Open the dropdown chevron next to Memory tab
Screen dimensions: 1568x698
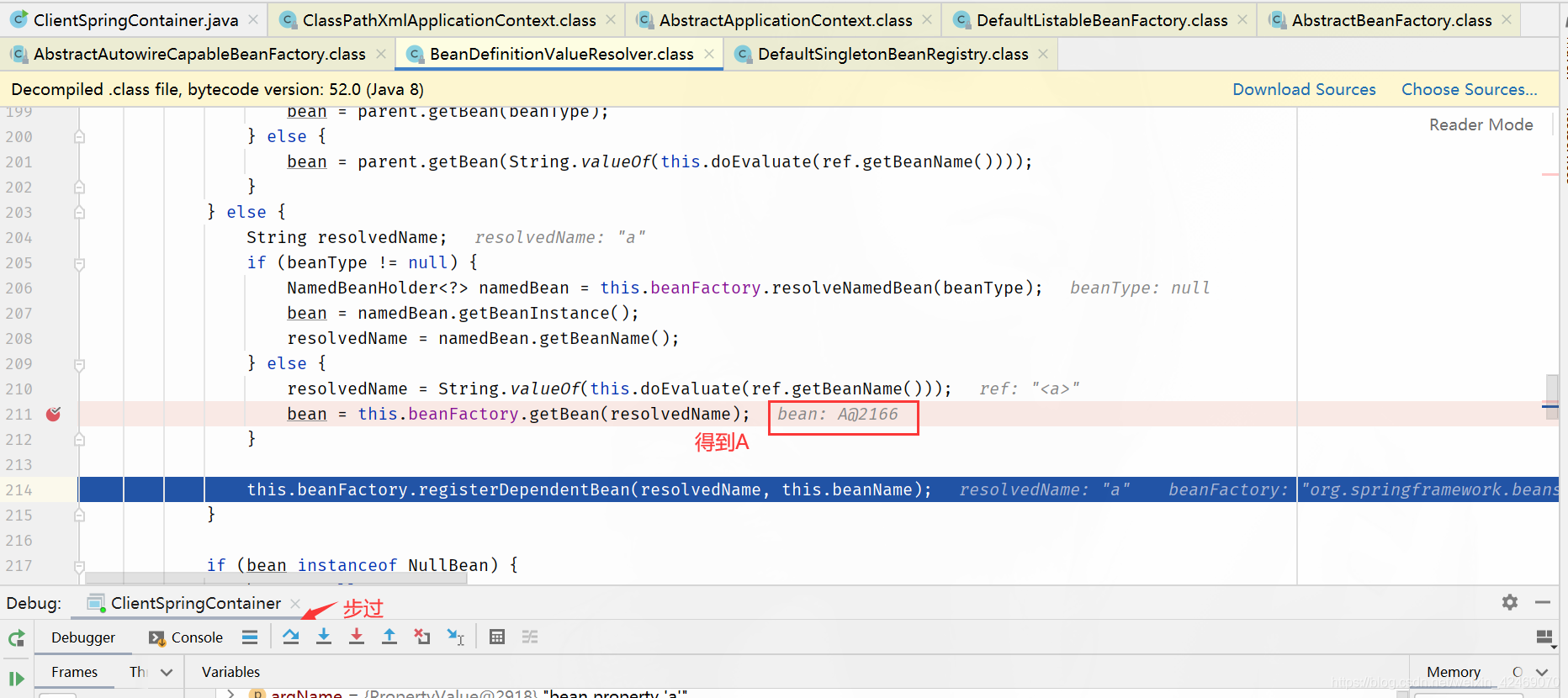point(1542,672)
